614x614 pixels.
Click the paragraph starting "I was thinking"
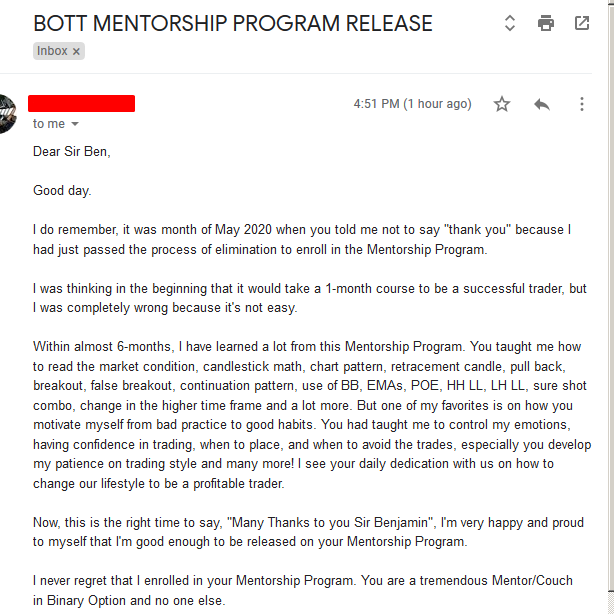309,297
